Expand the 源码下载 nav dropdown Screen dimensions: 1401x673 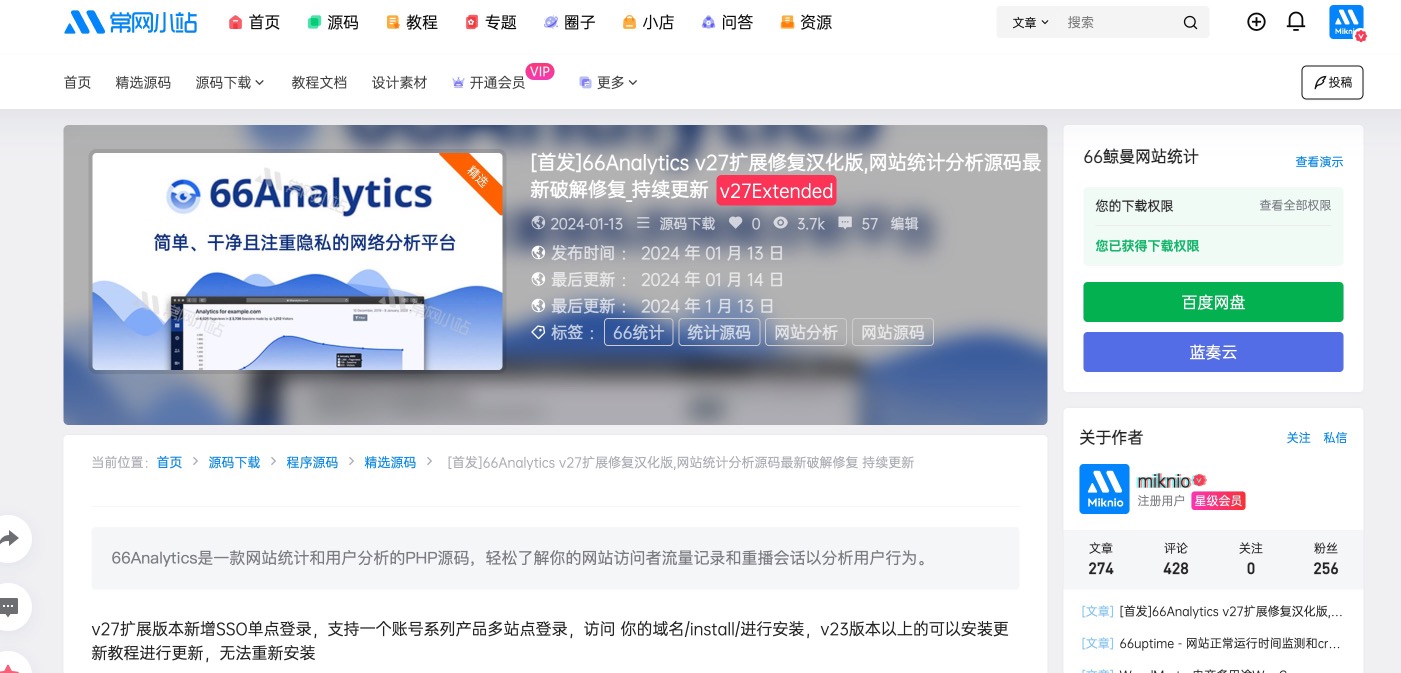tap(230, 83)
